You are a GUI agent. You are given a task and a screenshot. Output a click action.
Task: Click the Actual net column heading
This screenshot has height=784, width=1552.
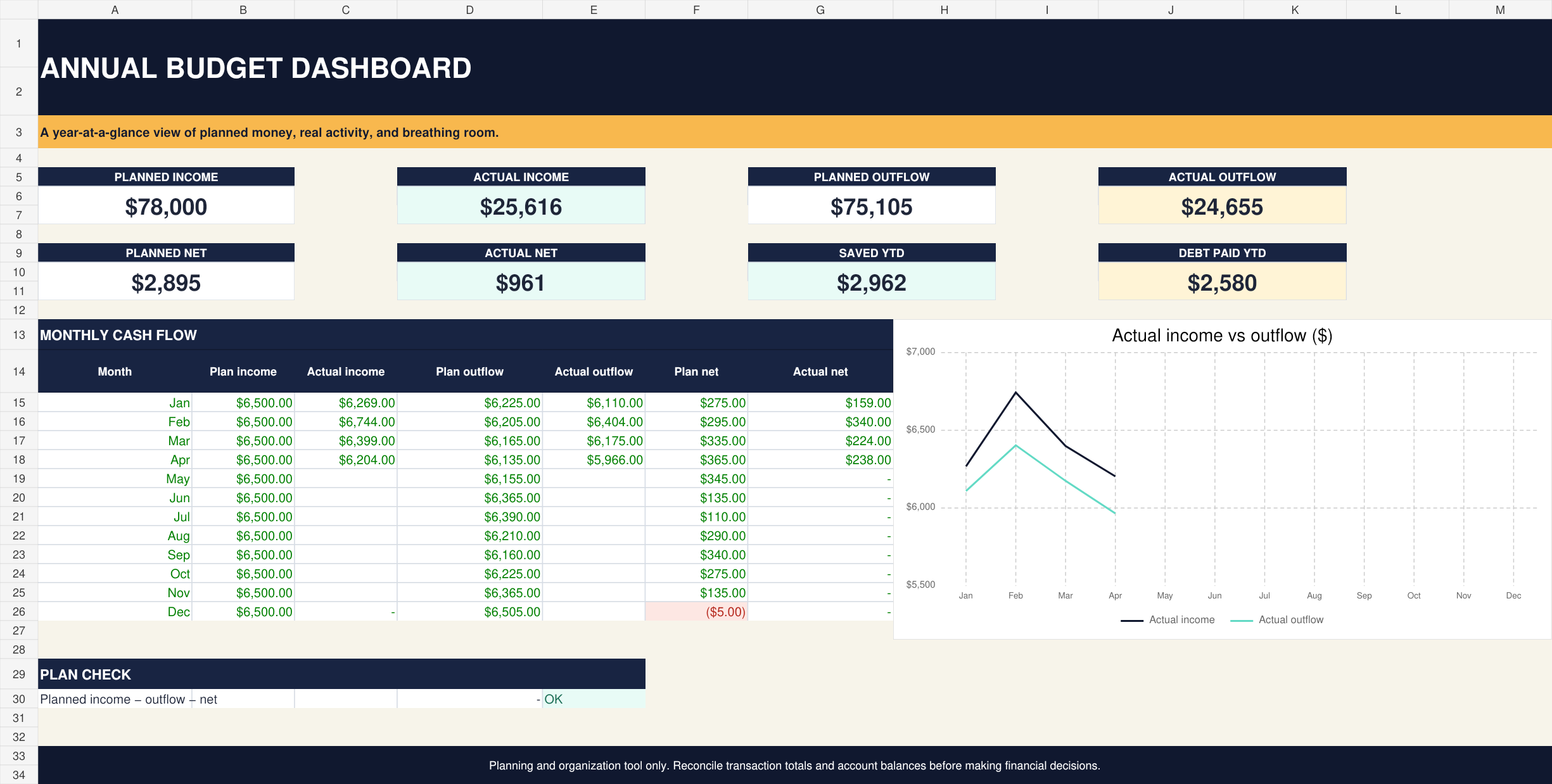[x=820, y=372]
